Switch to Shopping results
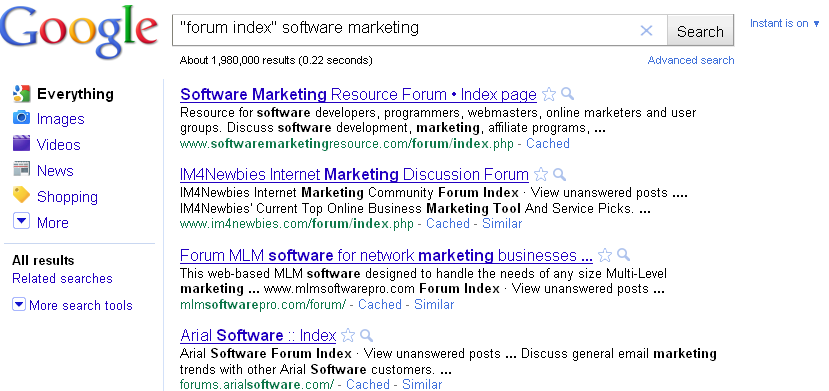The image size is (829, 391). pyautogui.click(x=67, y=197)
